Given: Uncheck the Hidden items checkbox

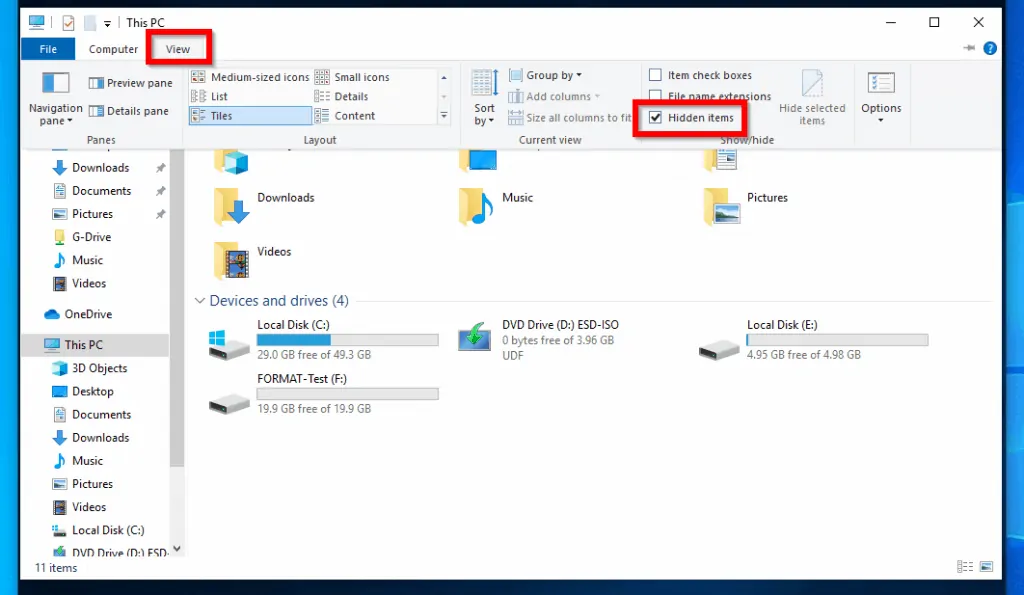Looking at the screenshot, I should click(x=657, y=117).
